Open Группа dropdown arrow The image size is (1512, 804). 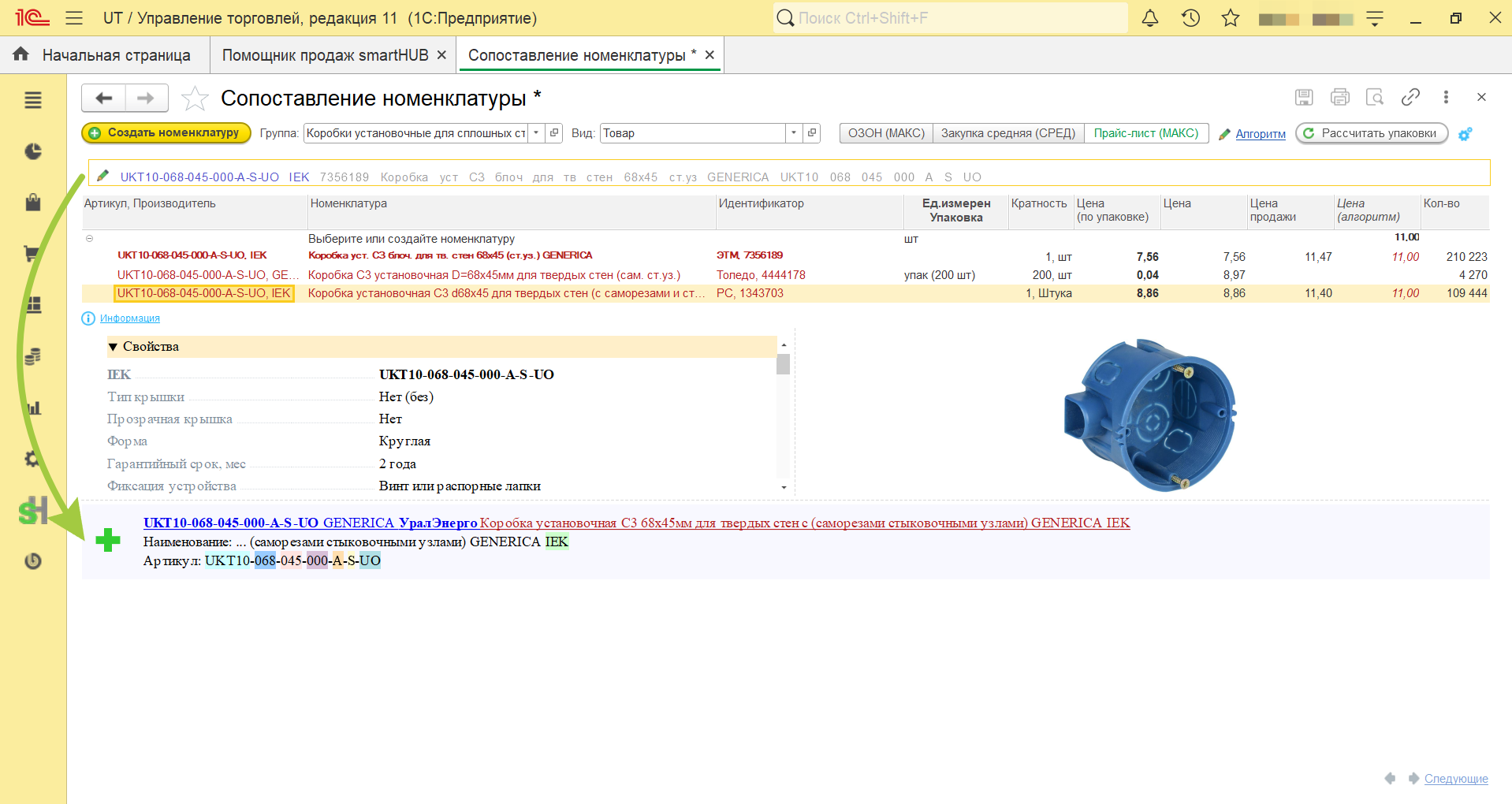[x=536, y=133]
